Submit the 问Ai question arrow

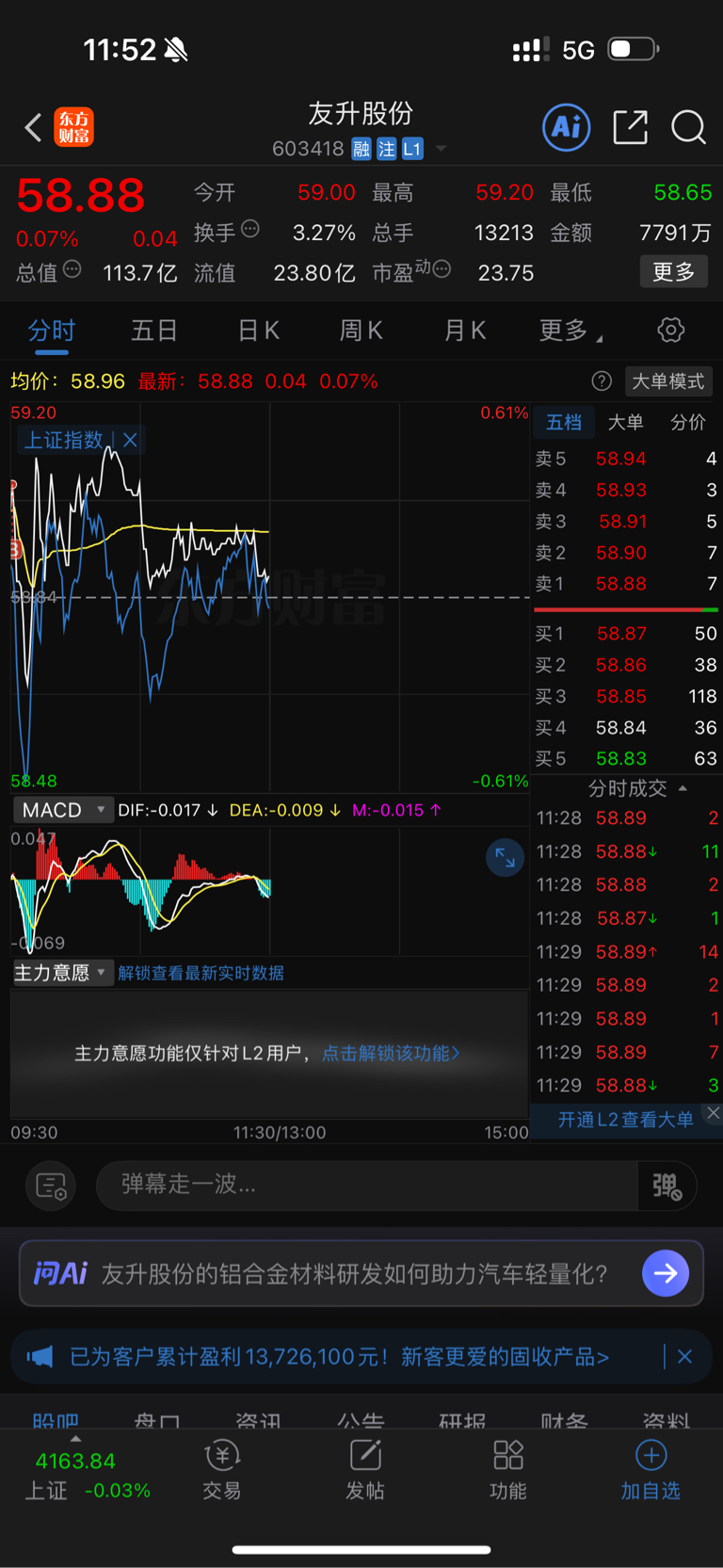click(x=666, y=1273)
